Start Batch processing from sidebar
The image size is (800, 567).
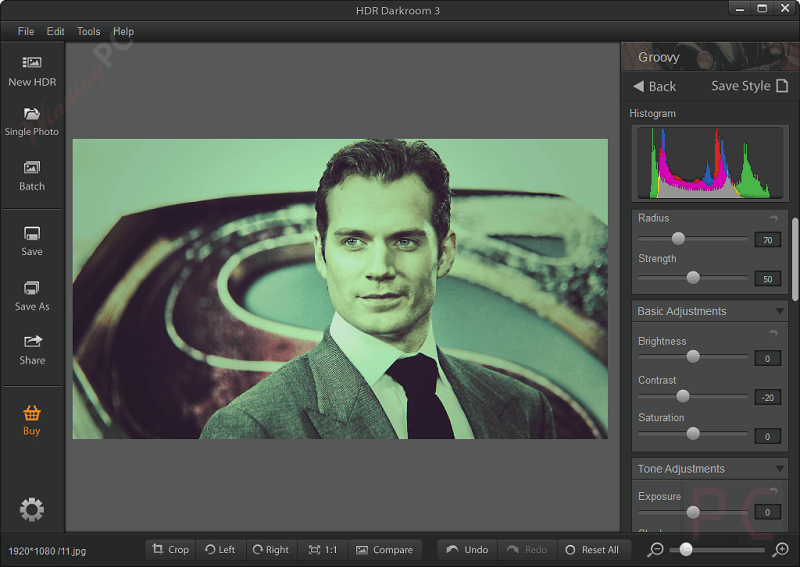(32, 168)
